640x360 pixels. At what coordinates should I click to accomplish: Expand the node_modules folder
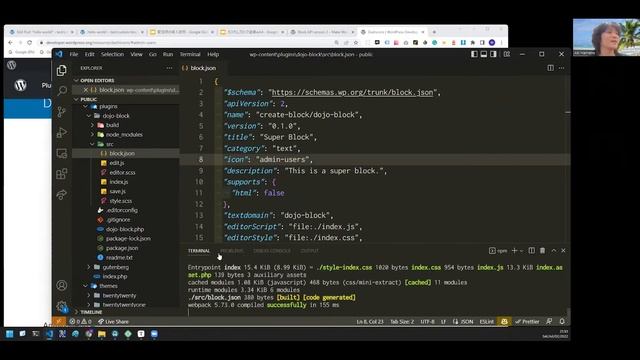tap(124, 135)
